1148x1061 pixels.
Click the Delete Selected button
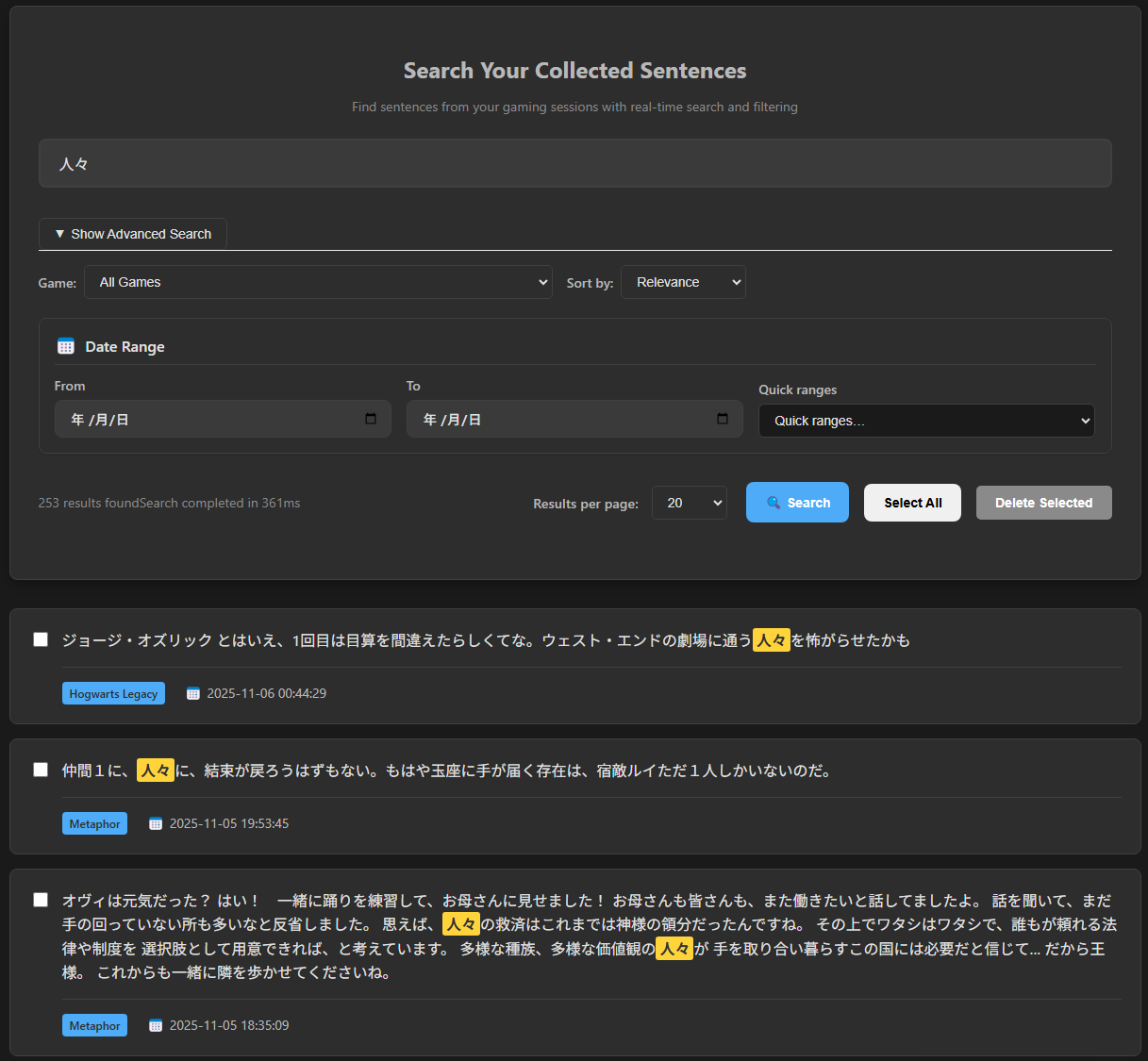click(x=1043, y=503)
